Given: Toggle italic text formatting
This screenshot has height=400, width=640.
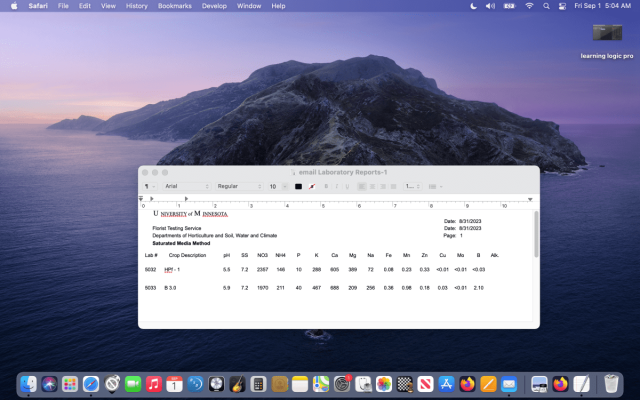Looking at the screenshot, I should (336, 187).
